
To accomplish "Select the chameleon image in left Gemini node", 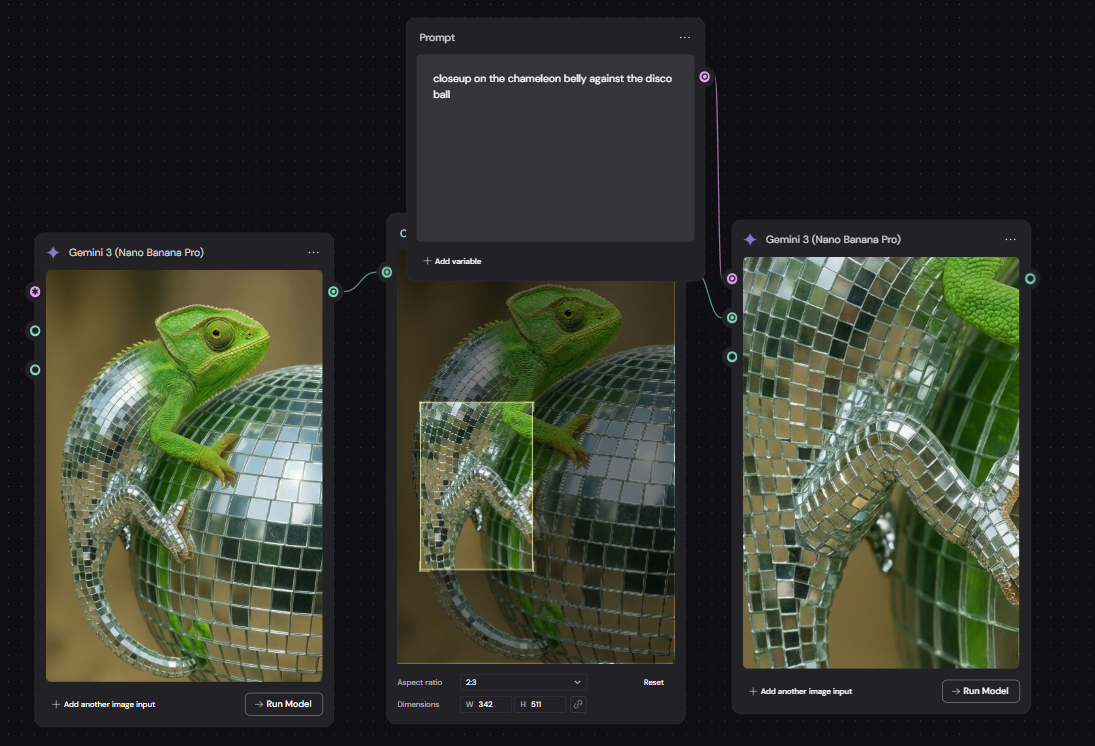I will (184, 476).
